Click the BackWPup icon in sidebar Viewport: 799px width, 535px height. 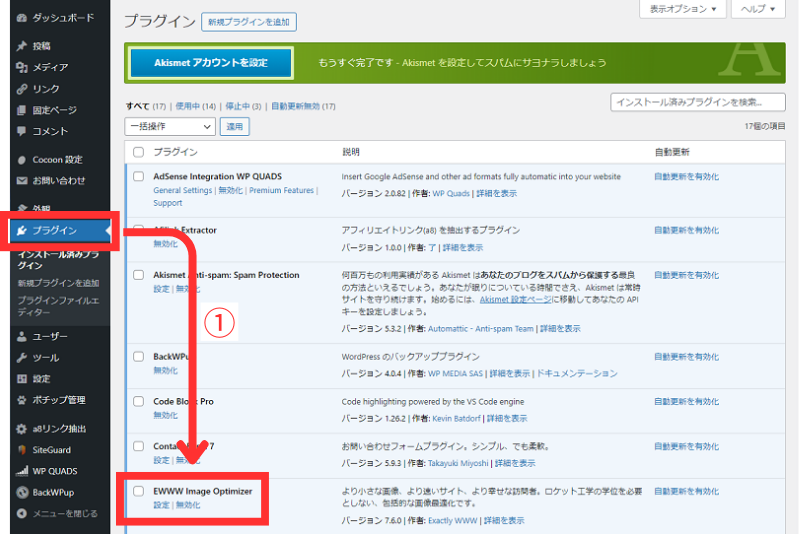21,492
